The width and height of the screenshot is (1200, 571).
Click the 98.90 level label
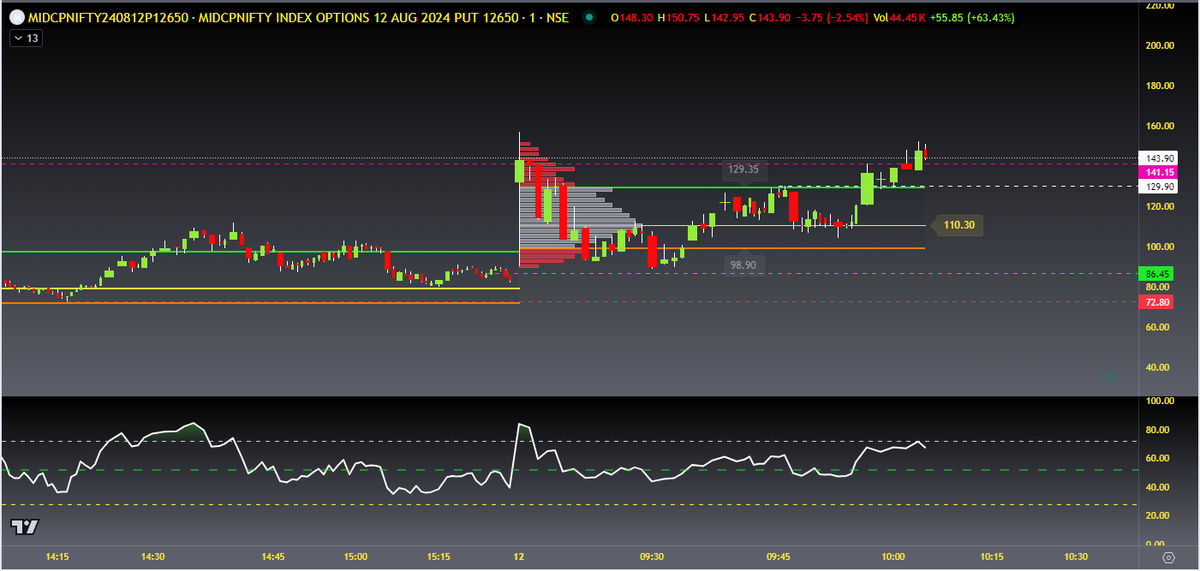[x=744, y=263]
